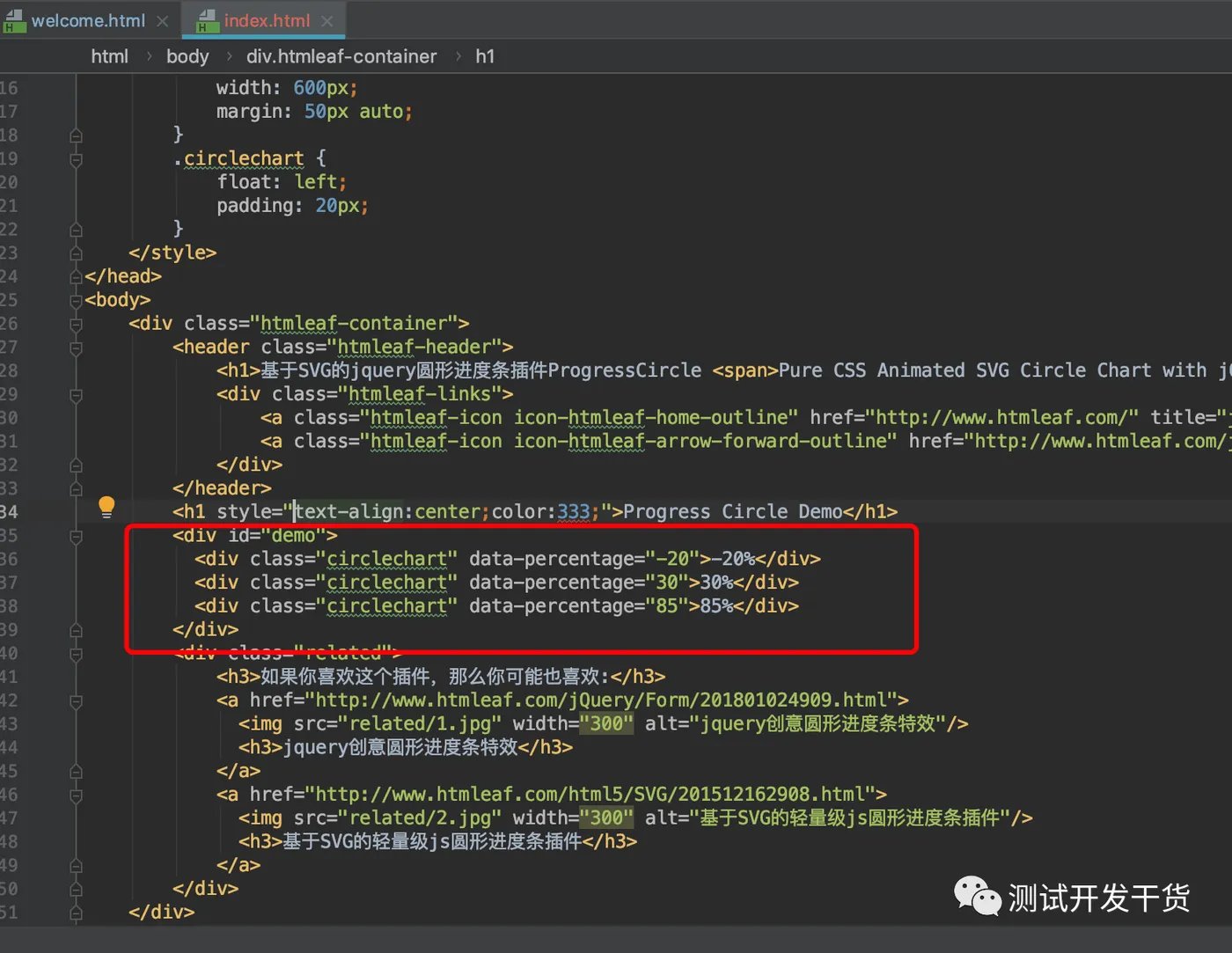Screen dimensions: 1232x953
Task: Select the index.html tab
Action: [x=267, y=20]
